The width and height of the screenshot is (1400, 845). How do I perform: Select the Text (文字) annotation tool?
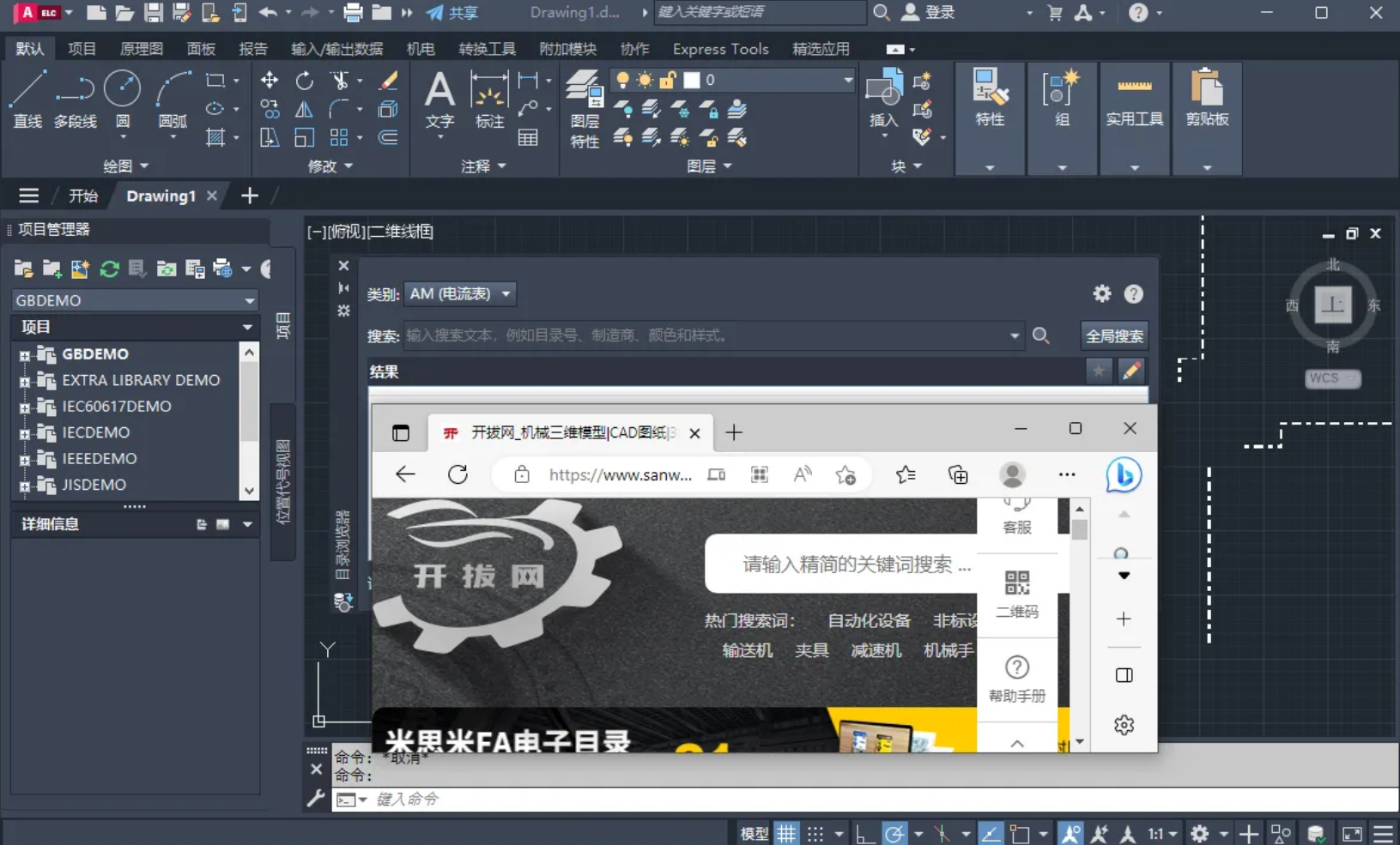[x=439, y=99]
